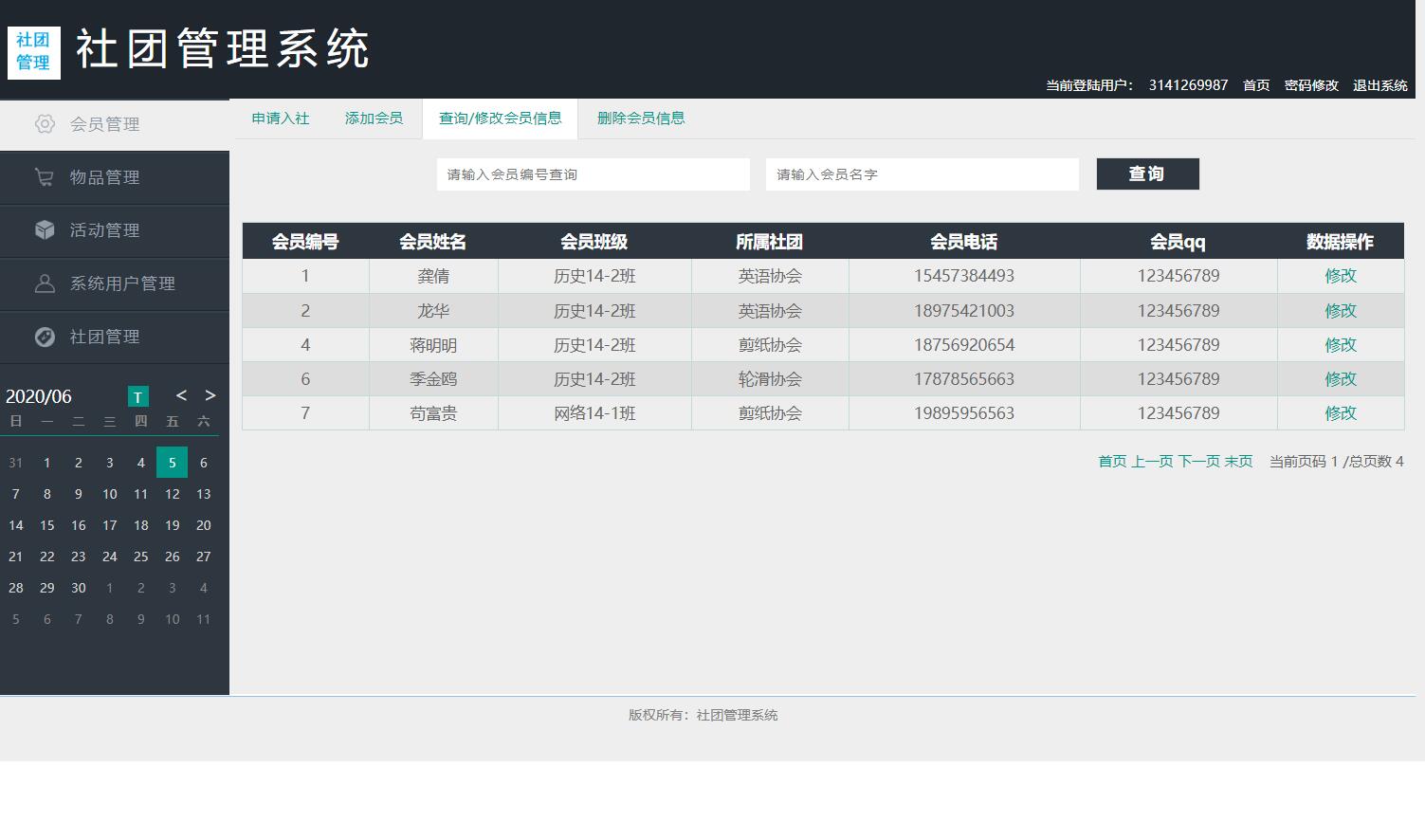Open previous month with the left arrow
Screen dimensions: 1425x840
181,395
